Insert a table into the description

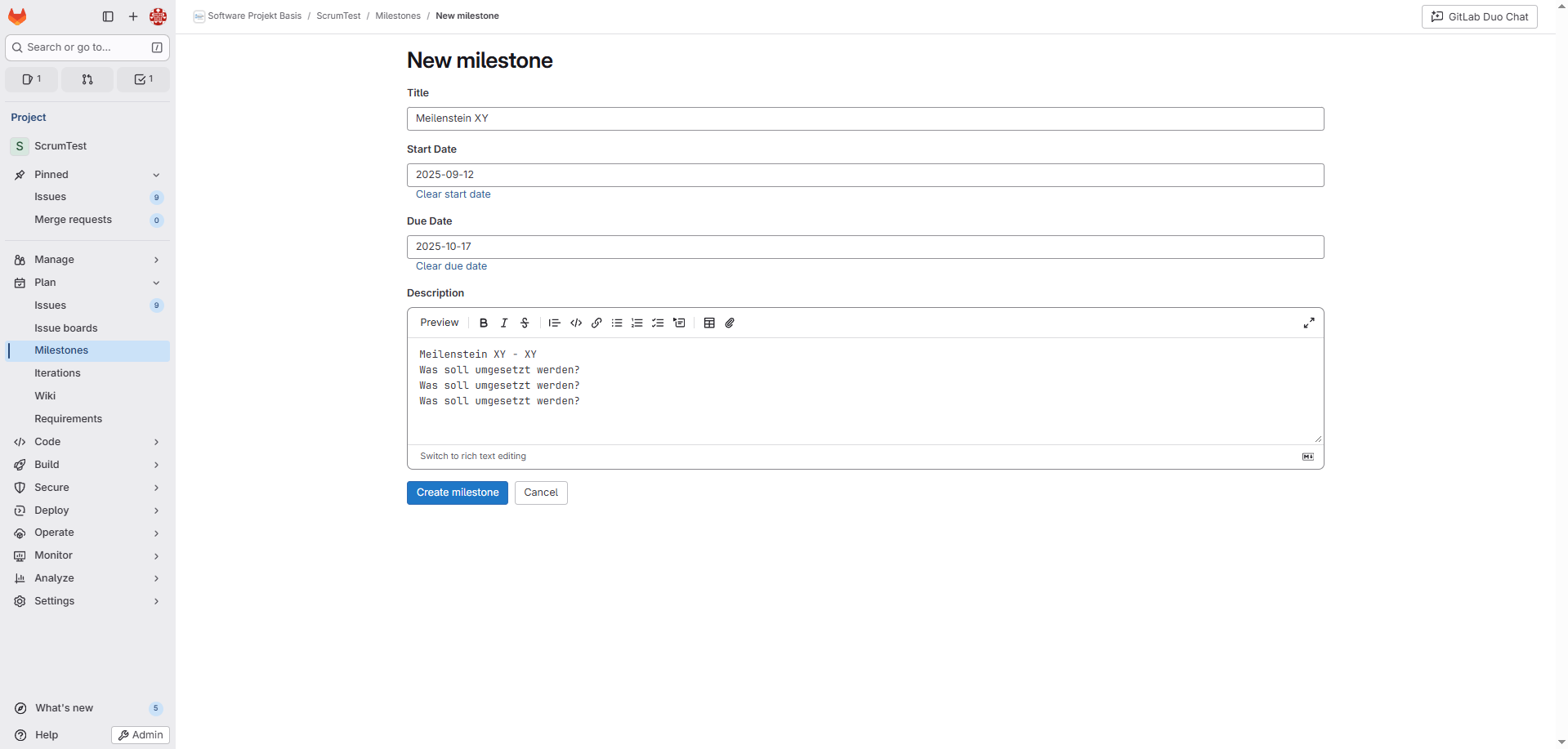coord(709,323)
